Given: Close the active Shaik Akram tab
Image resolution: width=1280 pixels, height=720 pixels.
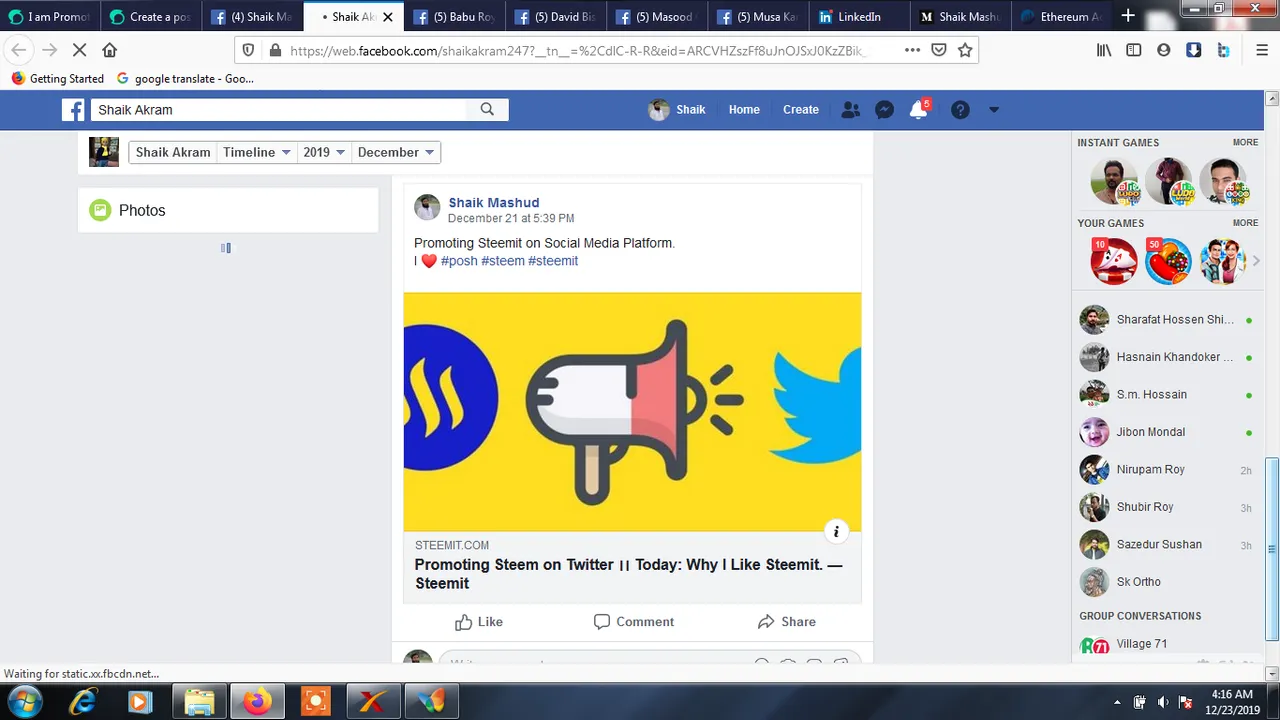Looking at the screenshot, I should (x=388, y=16).
